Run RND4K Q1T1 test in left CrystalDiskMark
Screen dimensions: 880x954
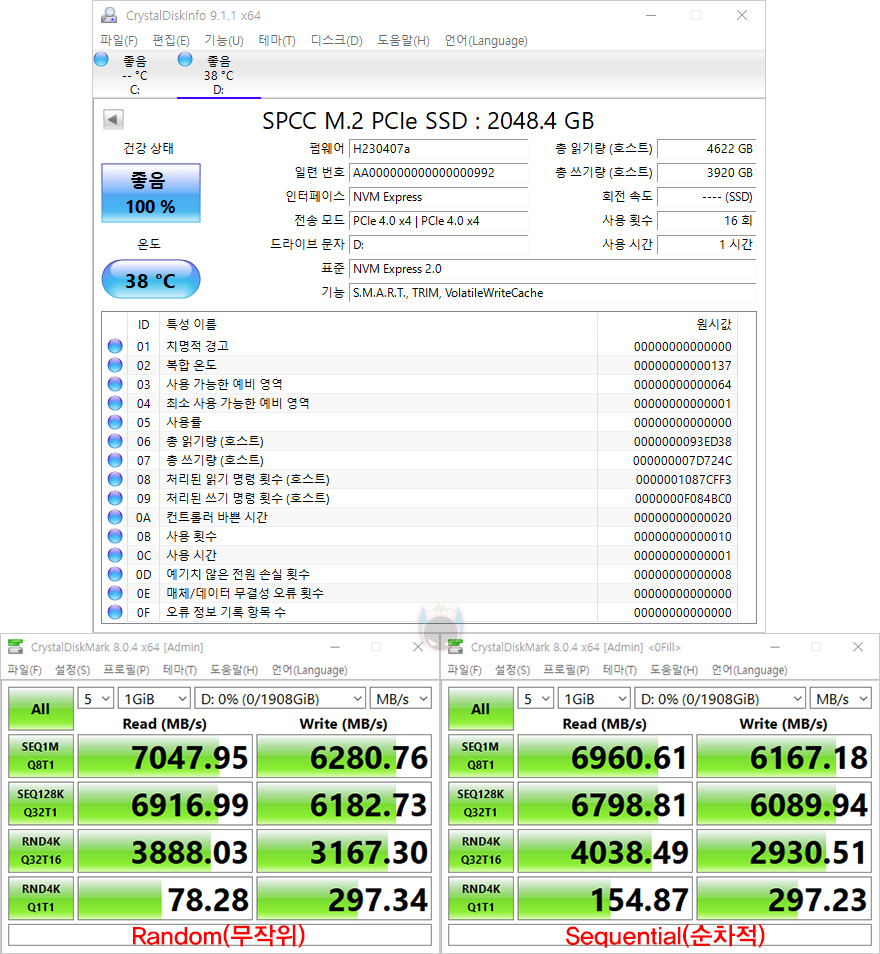pyautogui.click(x=41, y=899)
